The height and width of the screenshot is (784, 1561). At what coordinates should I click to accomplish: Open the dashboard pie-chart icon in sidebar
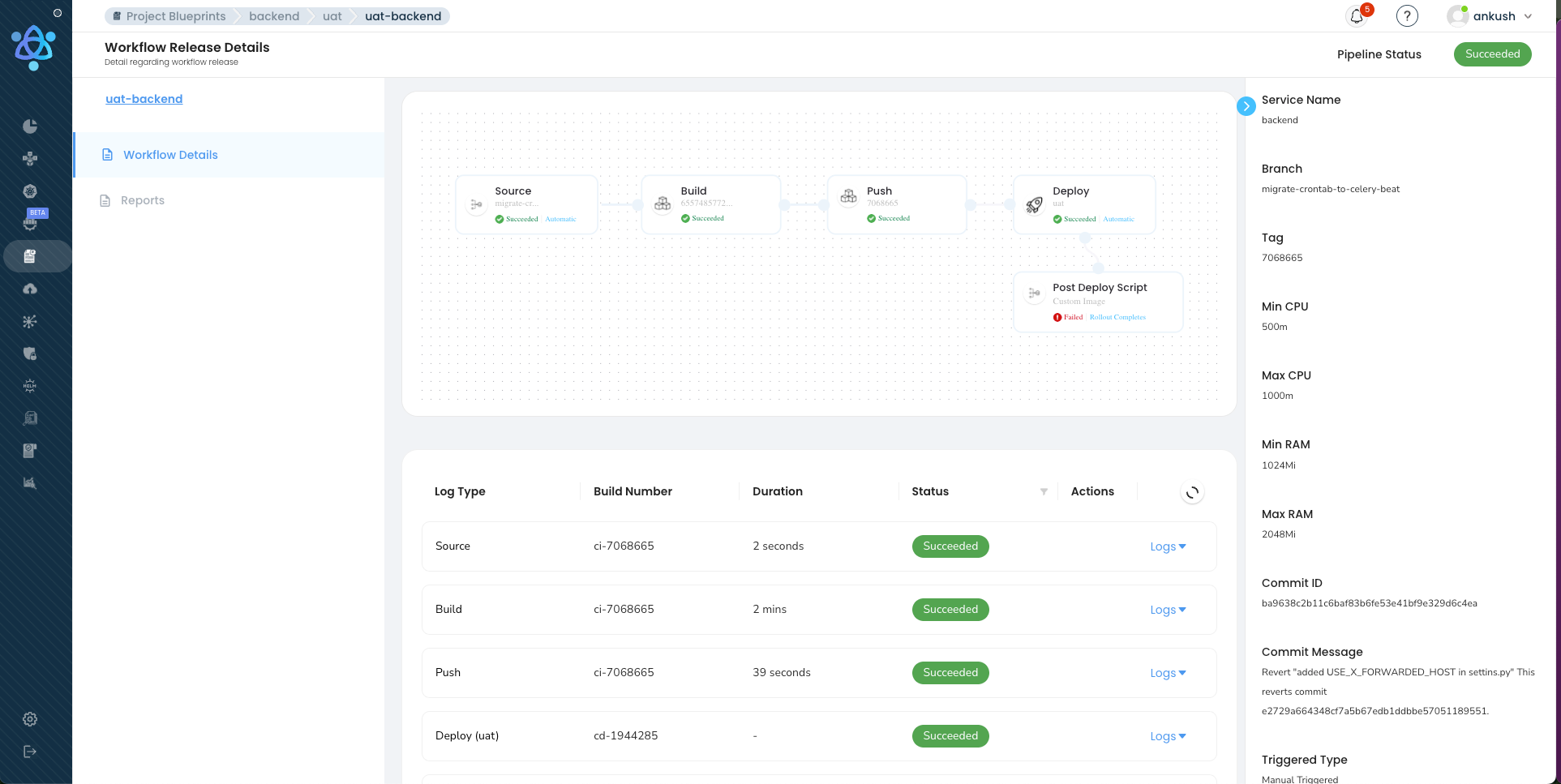pos(29,126)
